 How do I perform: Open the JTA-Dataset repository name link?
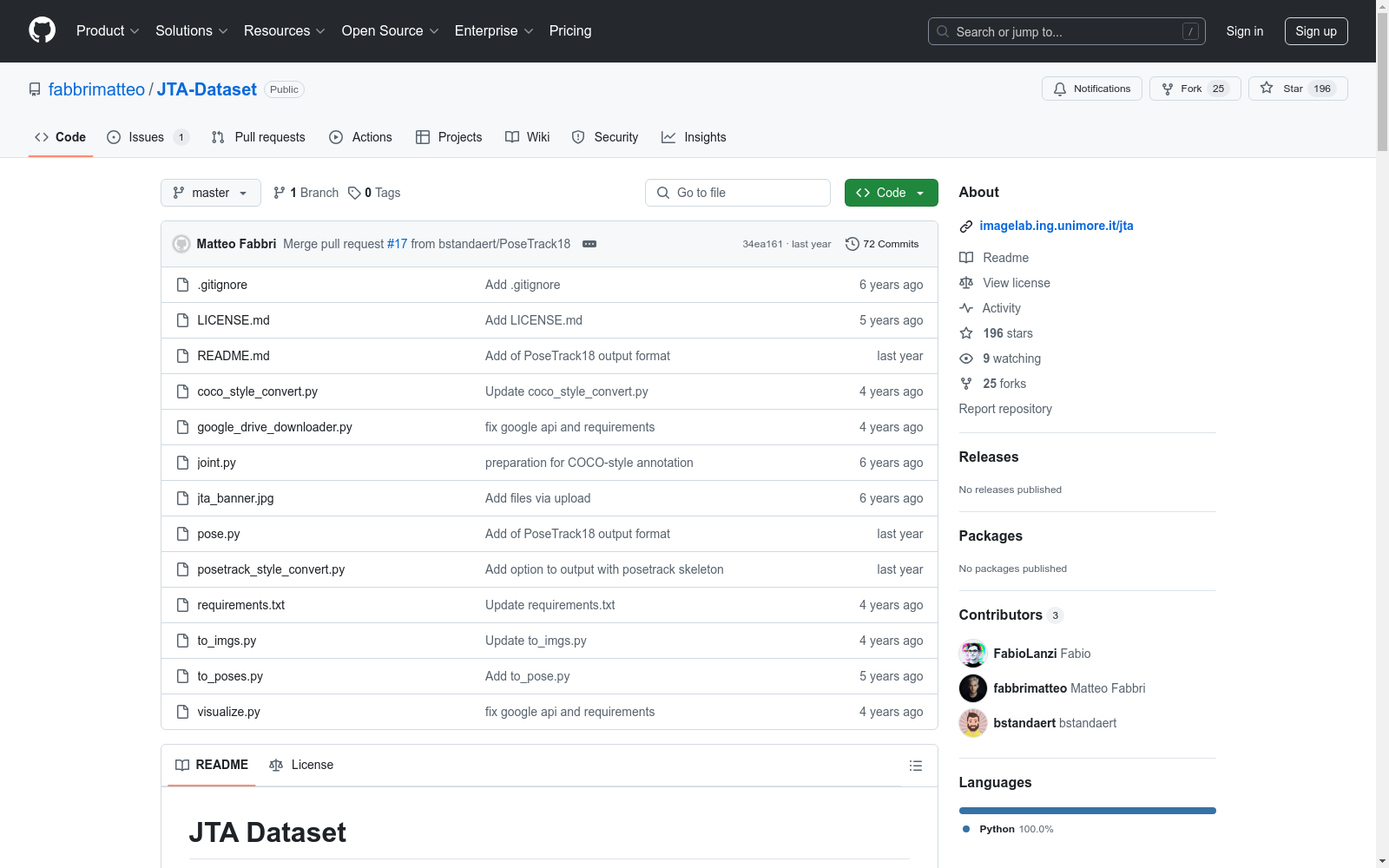207,89
